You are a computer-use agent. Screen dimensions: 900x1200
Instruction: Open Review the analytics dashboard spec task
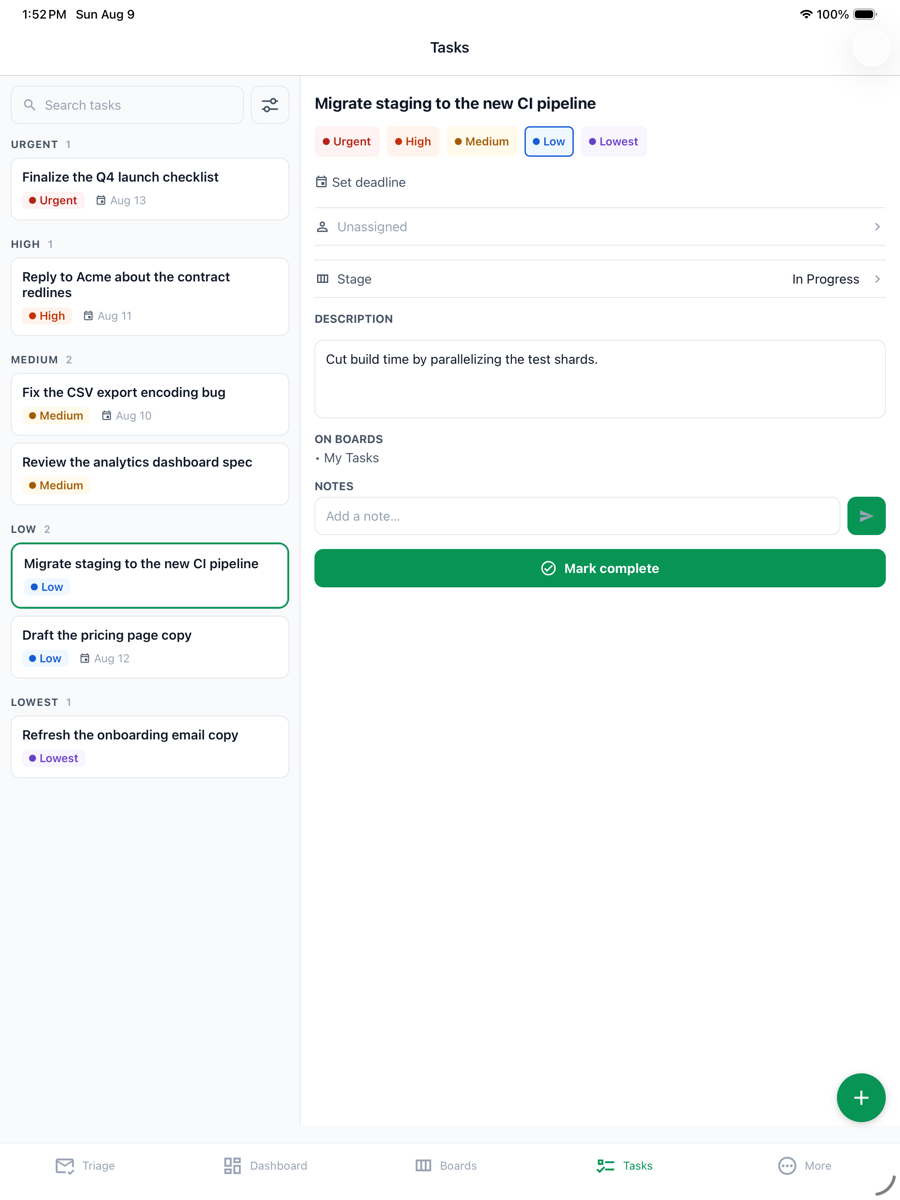pos(150,474)
